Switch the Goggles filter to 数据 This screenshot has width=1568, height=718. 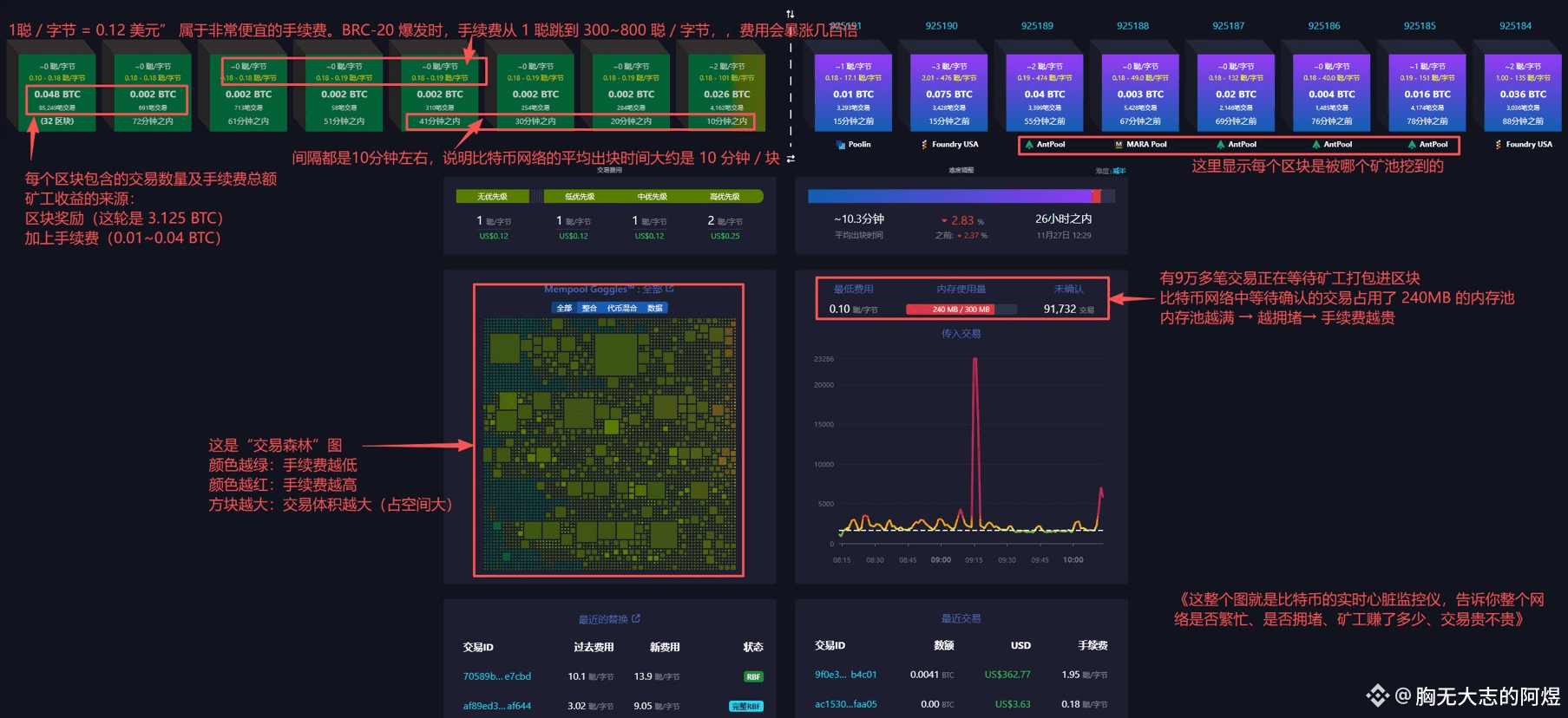point(655,308)
